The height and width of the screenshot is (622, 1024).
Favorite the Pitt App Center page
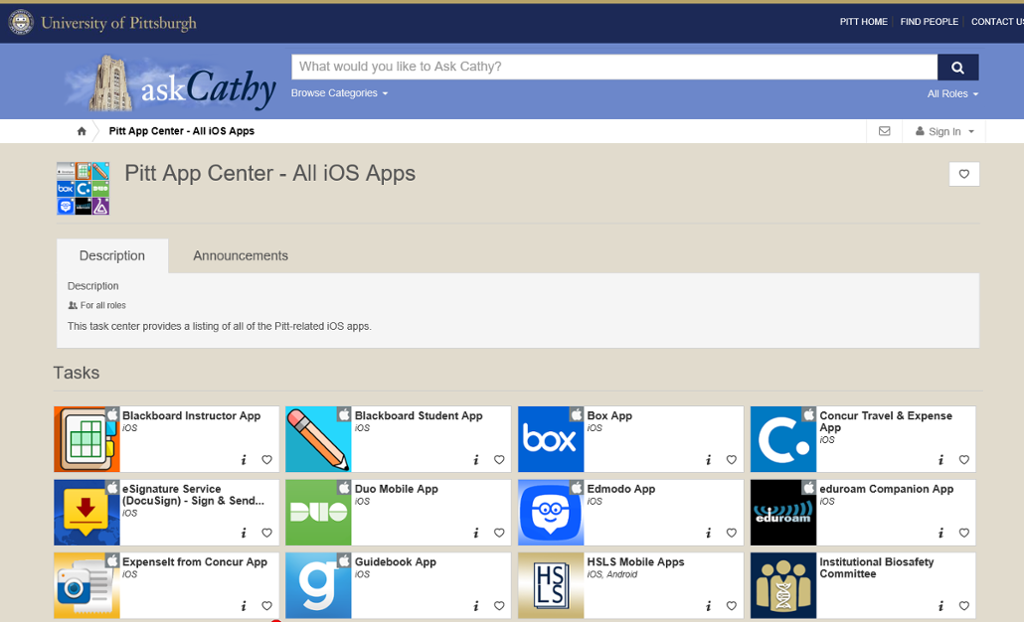(x=963, y=174)
